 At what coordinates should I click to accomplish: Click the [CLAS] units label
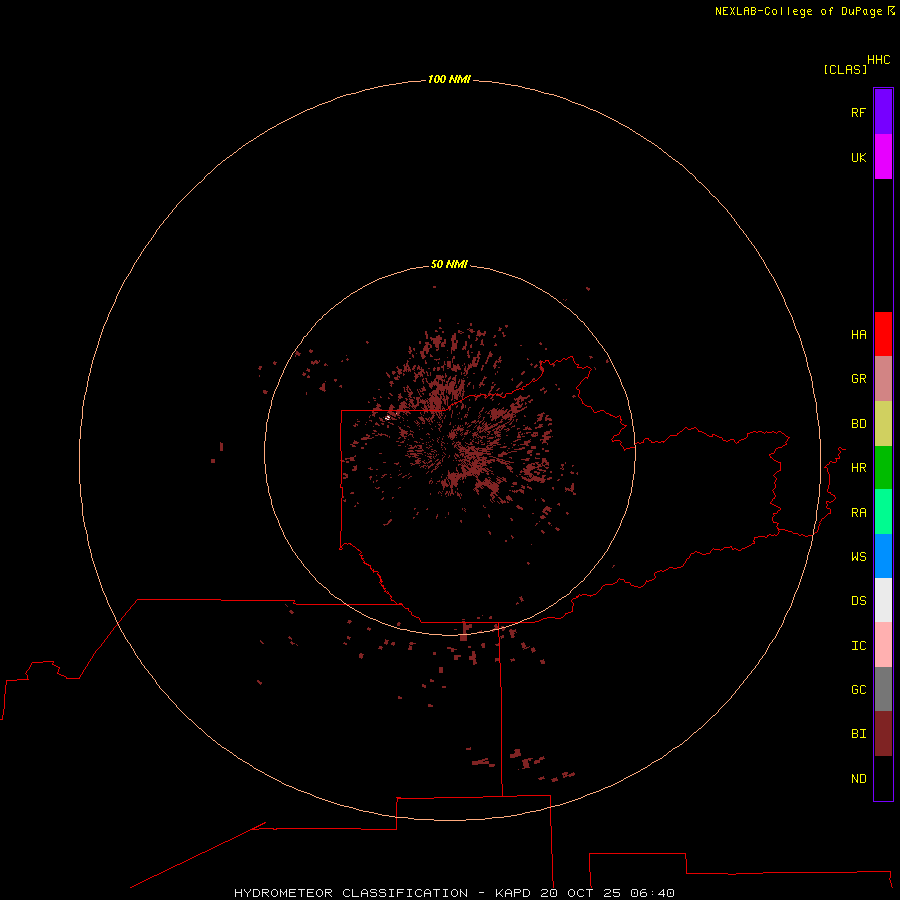pyautogui.click(x=845, y=69)
